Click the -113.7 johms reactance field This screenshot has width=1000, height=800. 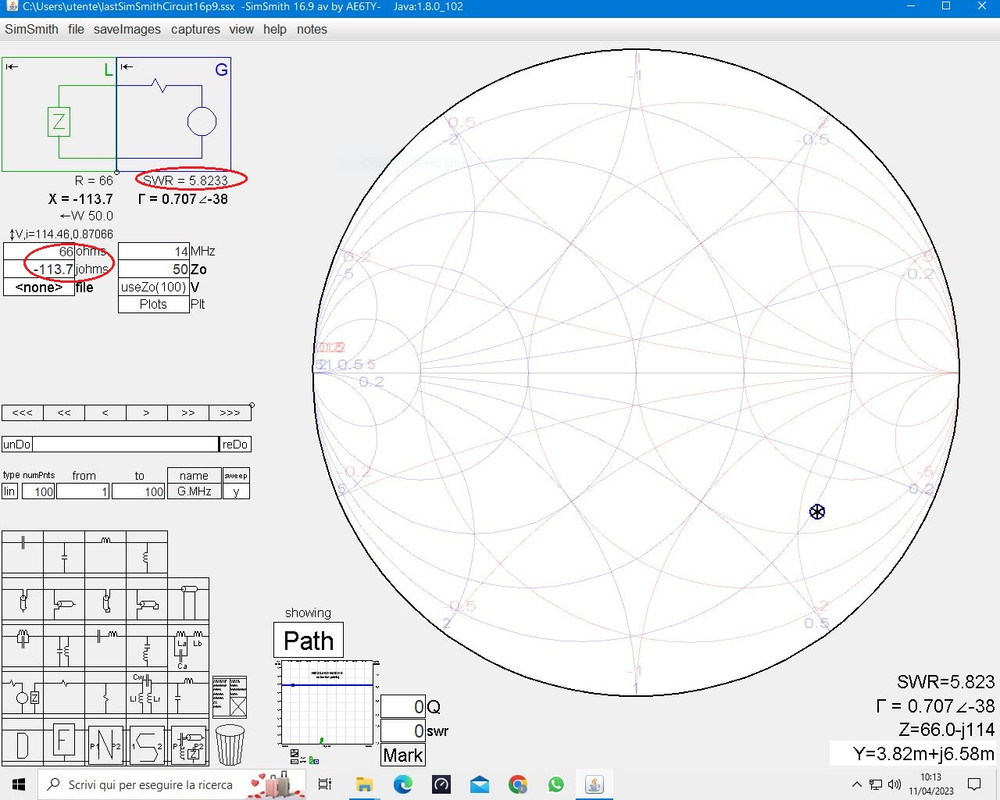pos(39,269)
